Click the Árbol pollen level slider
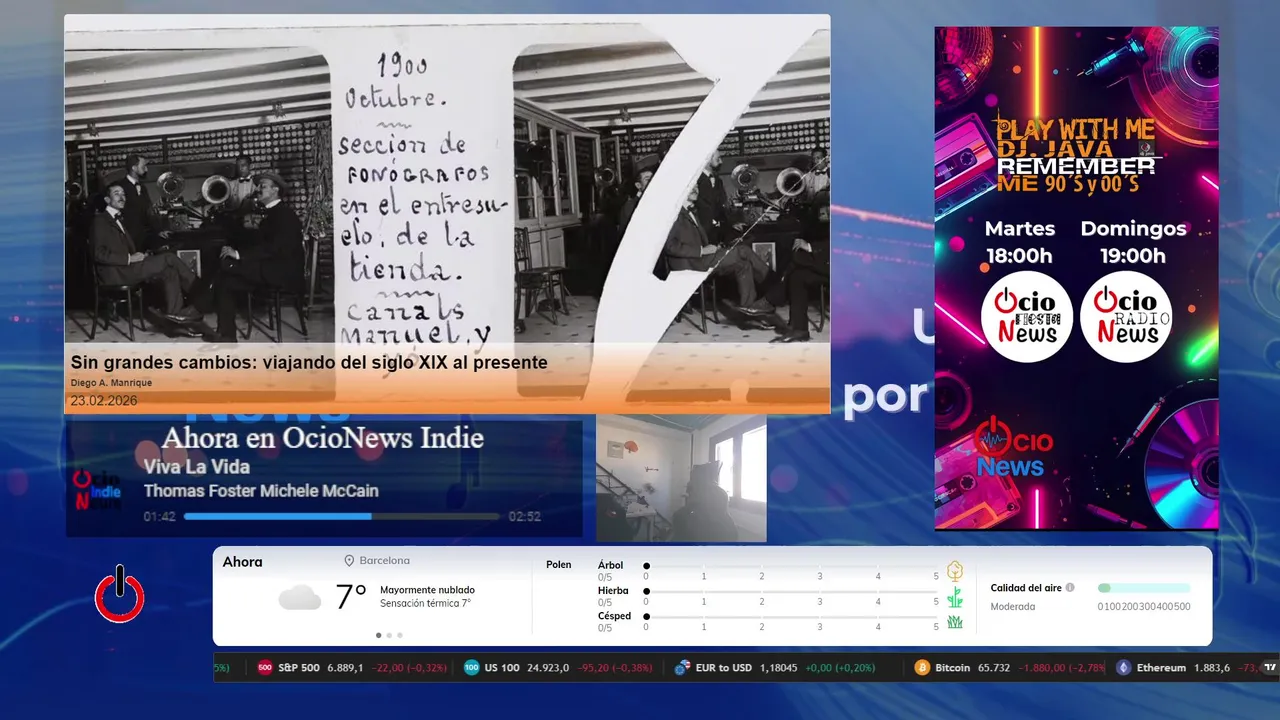 coord(791,566)
